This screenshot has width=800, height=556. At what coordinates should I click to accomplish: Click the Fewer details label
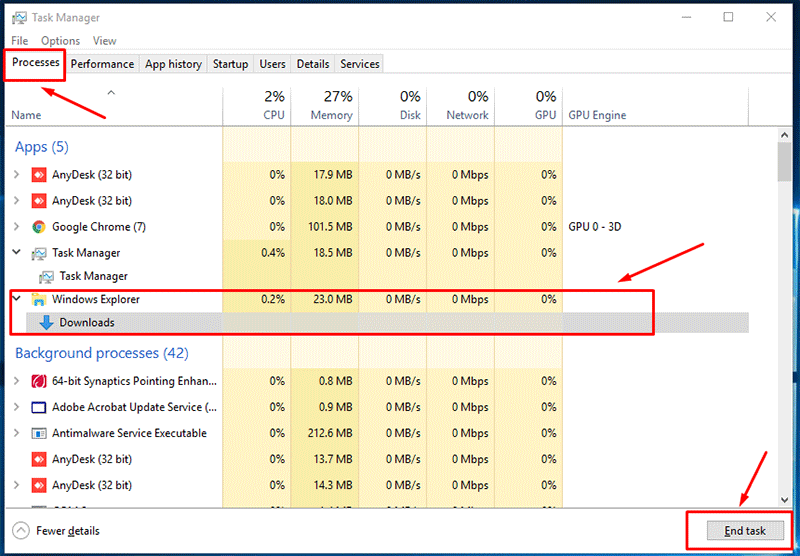coord(68,531)
